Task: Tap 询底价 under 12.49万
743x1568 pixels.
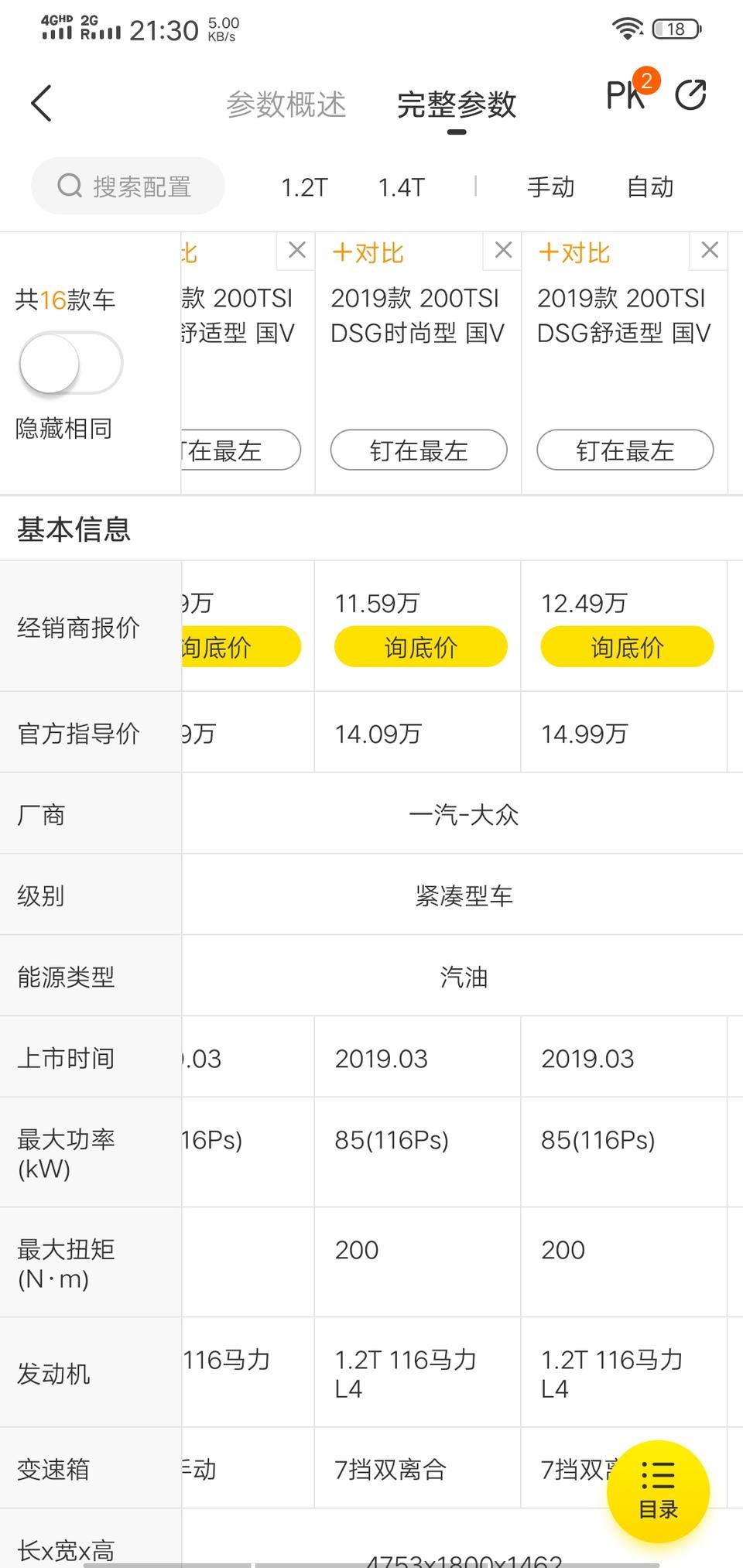Action: tap(627, 646)
